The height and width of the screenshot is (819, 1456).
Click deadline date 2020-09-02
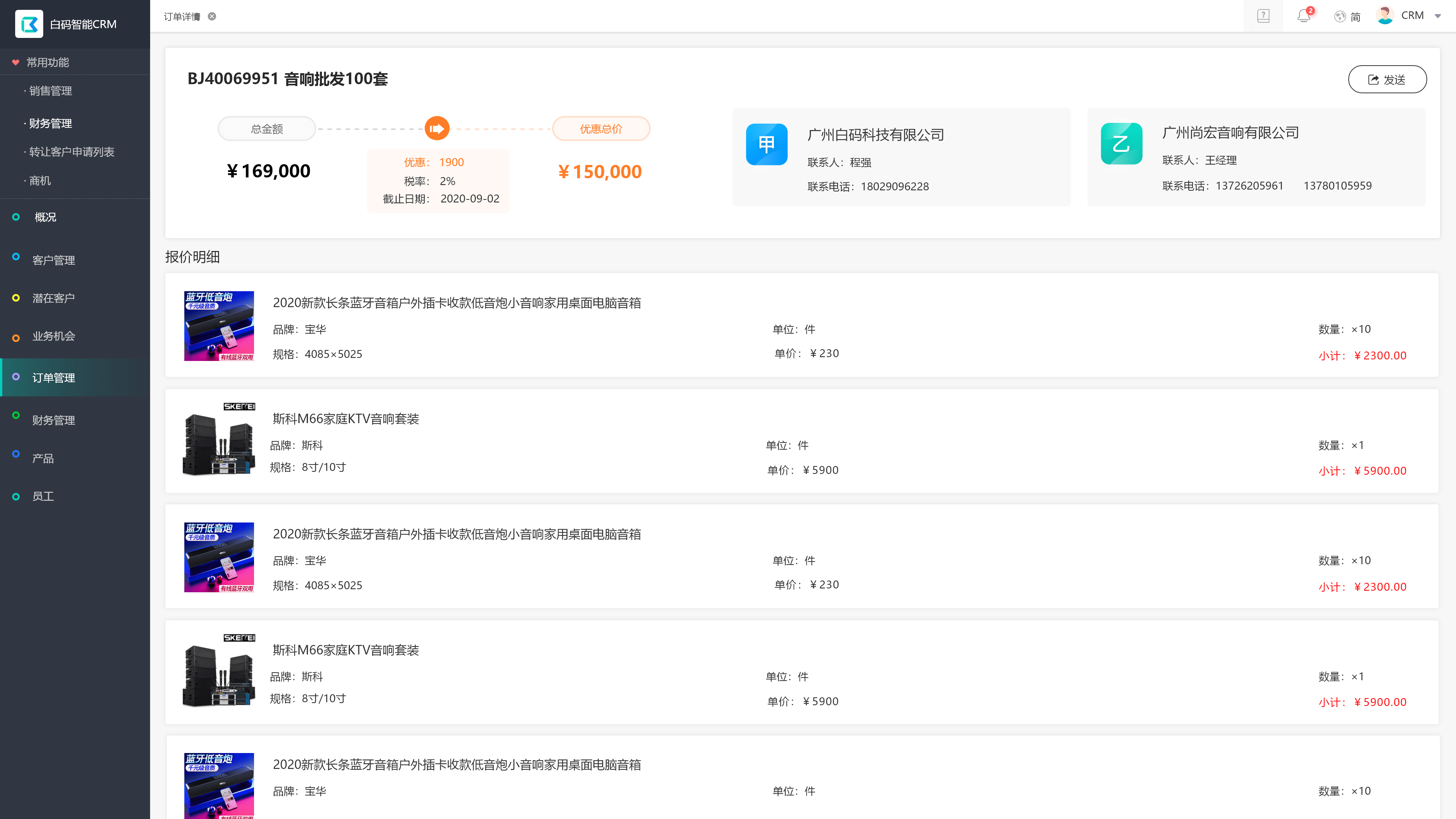(470, 199)
